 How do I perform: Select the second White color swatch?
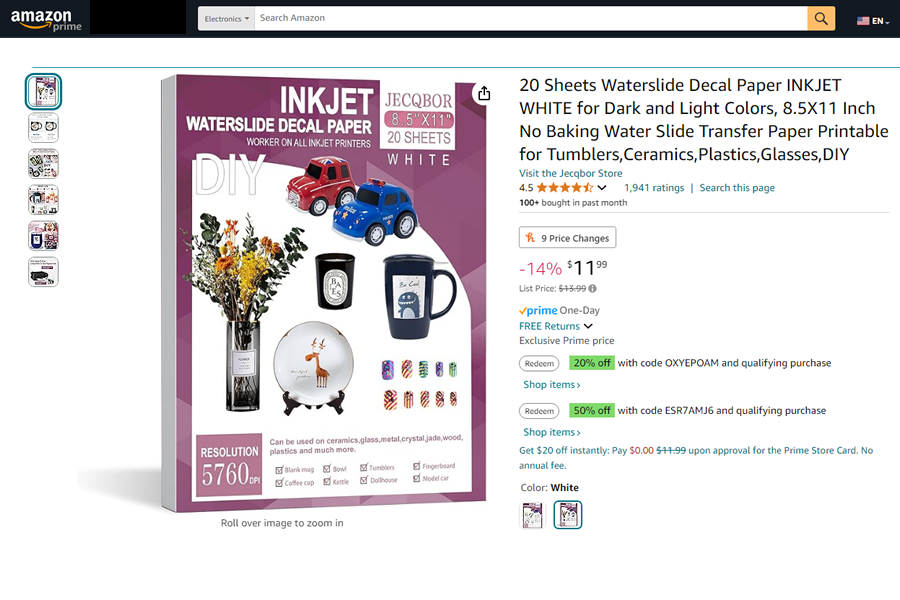click(568, 514)
